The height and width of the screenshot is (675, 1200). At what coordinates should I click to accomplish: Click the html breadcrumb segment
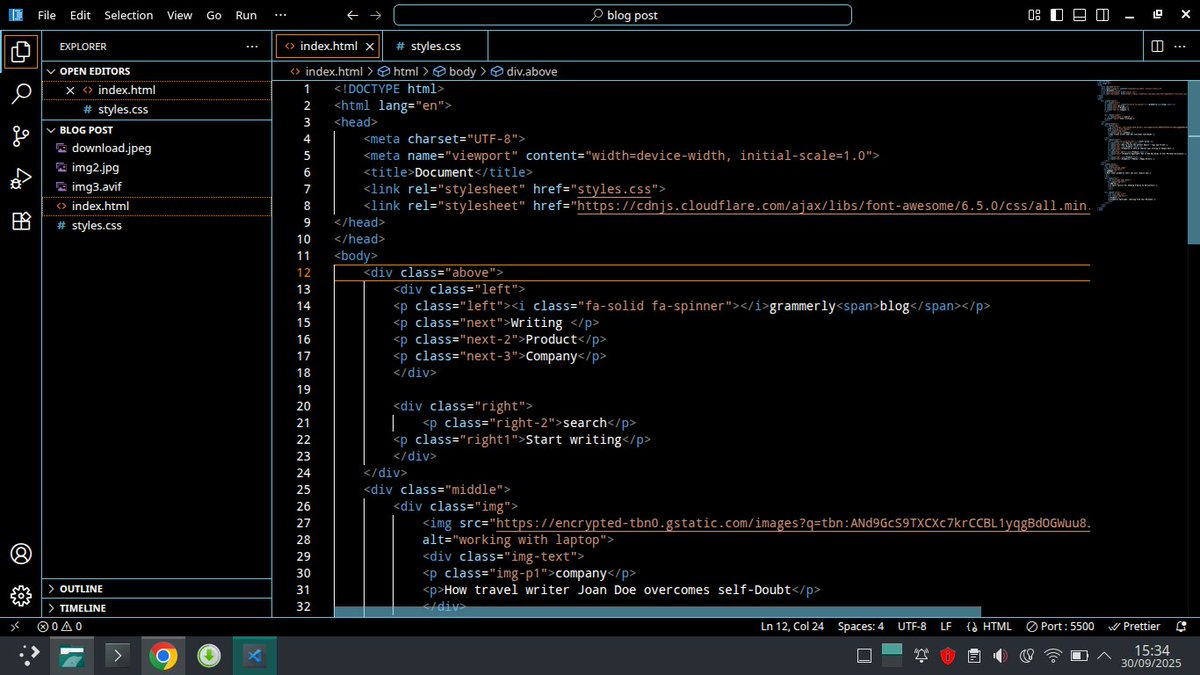(x=398, y=71)
